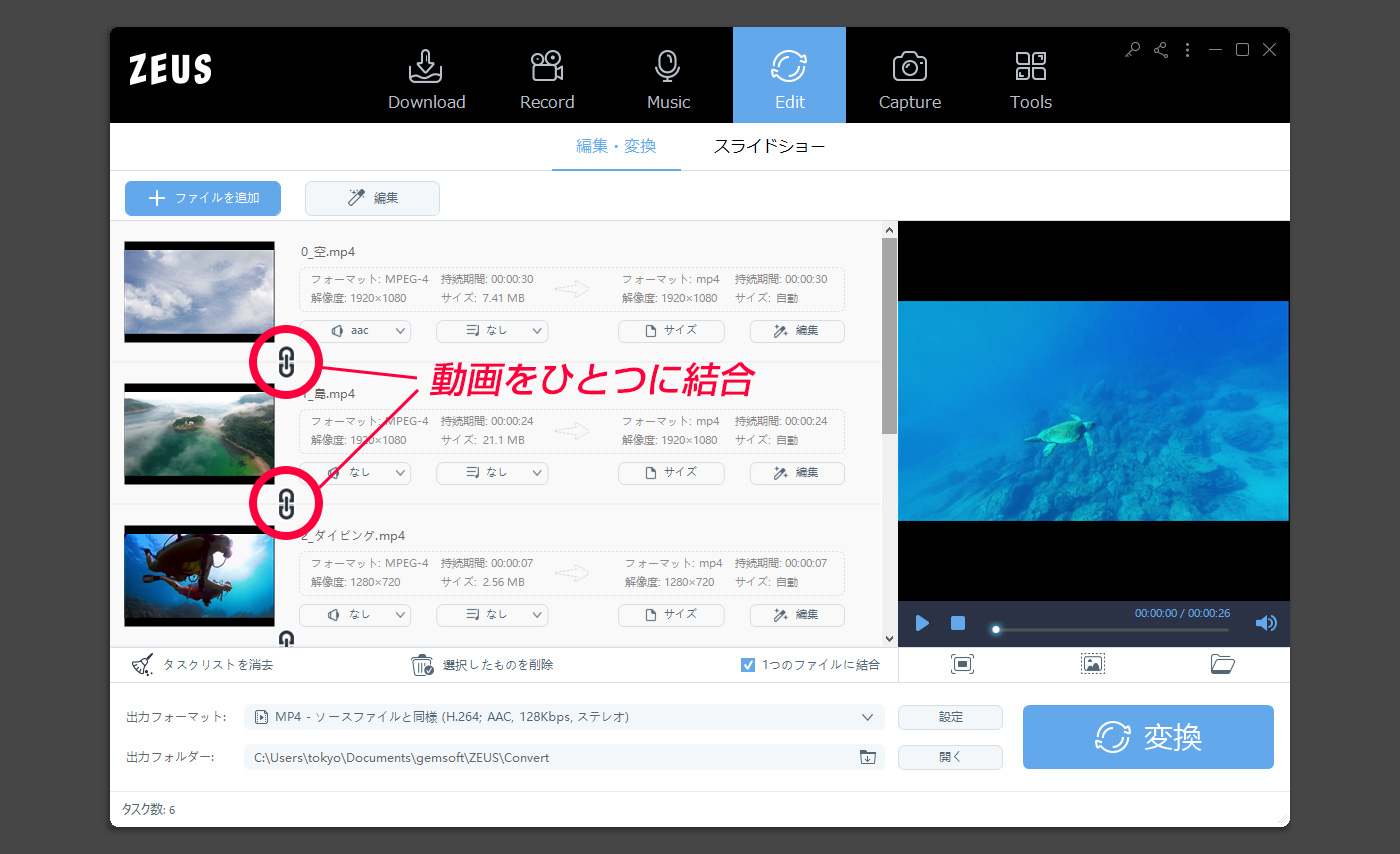The height and width of the screenshot is (854, 1400).
Task: Toggle the merge link between 島.mp4 and ダイビング.mp4
Action: point(286,504)
